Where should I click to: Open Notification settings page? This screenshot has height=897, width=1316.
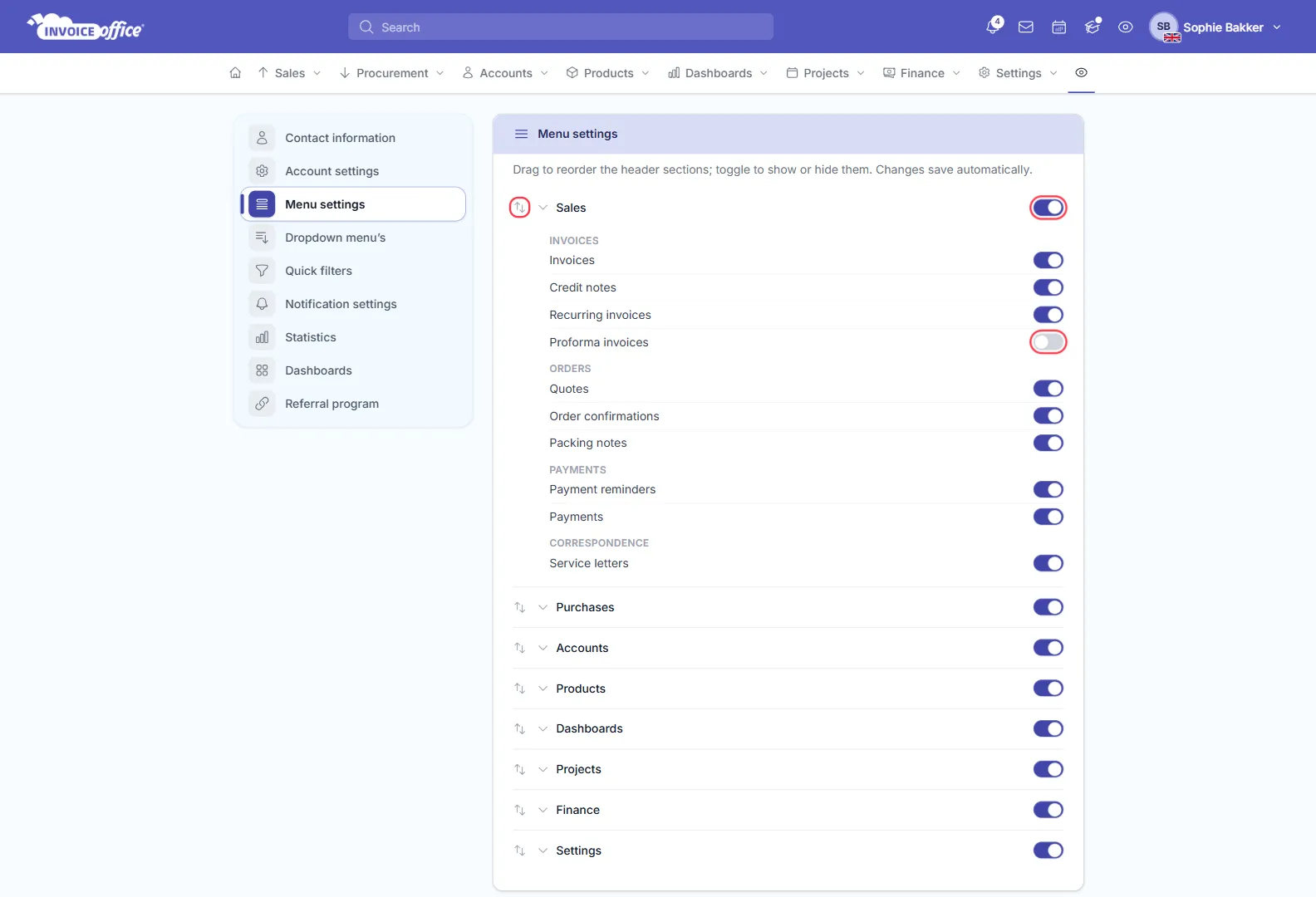pyautogui.click(x=353, y=304)
